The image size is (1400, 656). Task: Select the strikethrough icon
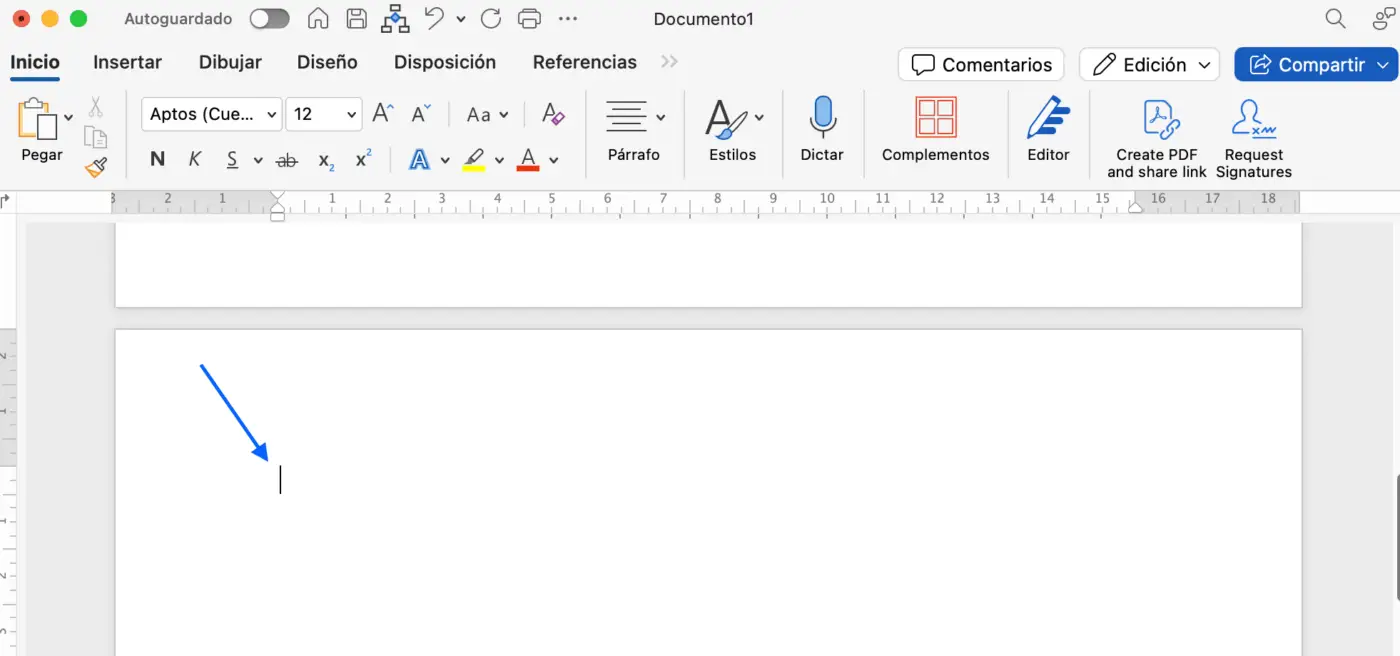click(x=287, y=159)
